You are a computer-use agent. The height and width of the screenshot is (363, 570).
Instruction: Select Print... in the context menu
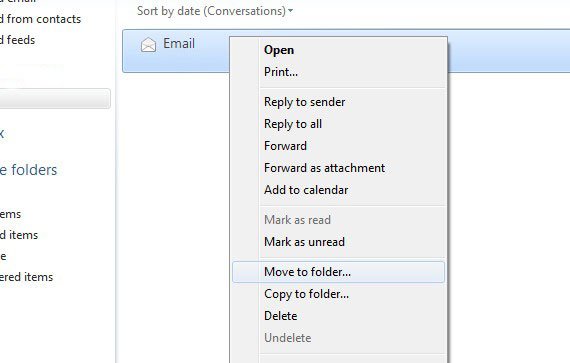pyautogui.click(x=281, y=72)
